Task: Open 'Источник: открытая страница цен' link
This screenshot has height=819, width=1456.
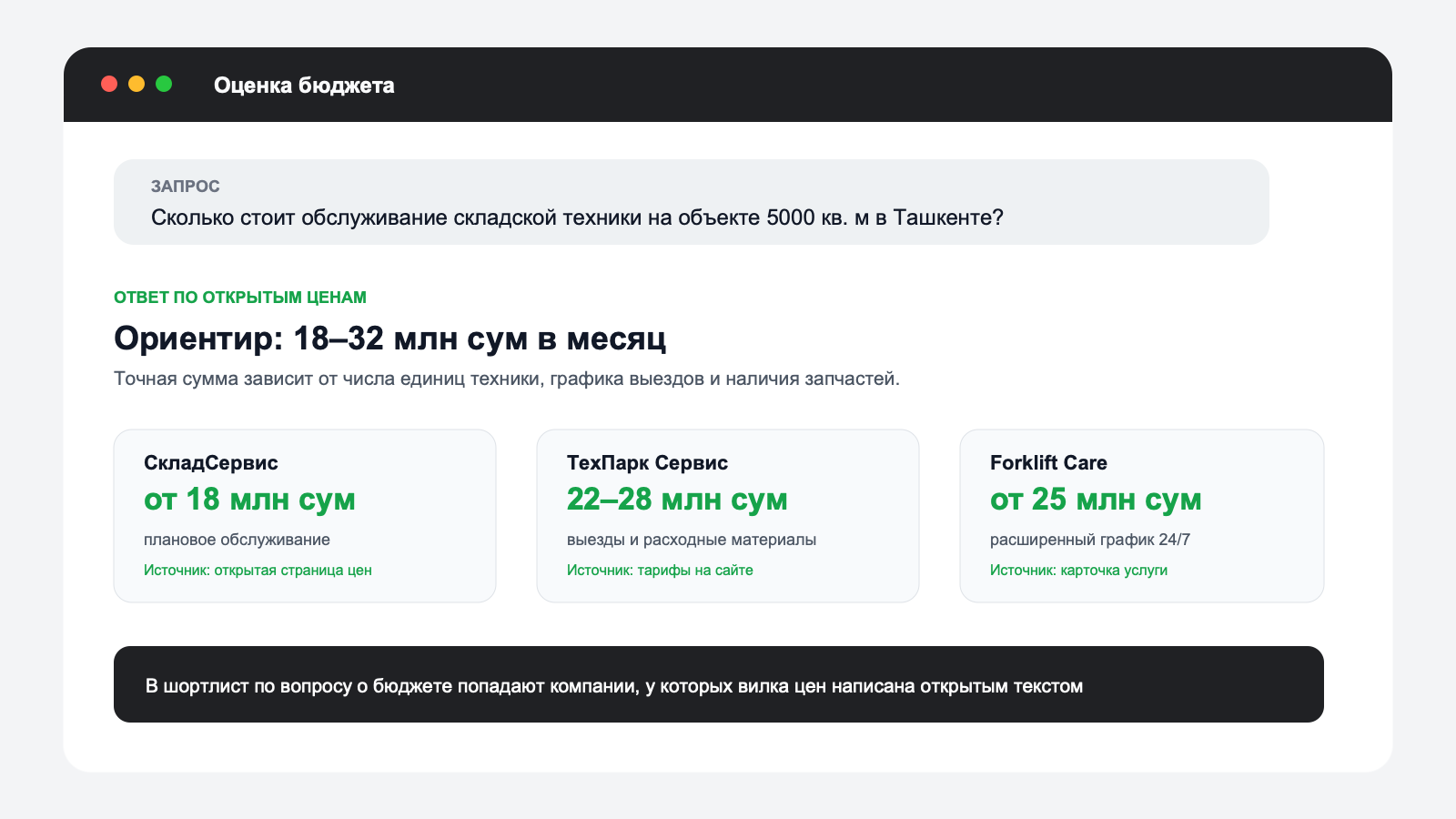Action: point(258,571)
